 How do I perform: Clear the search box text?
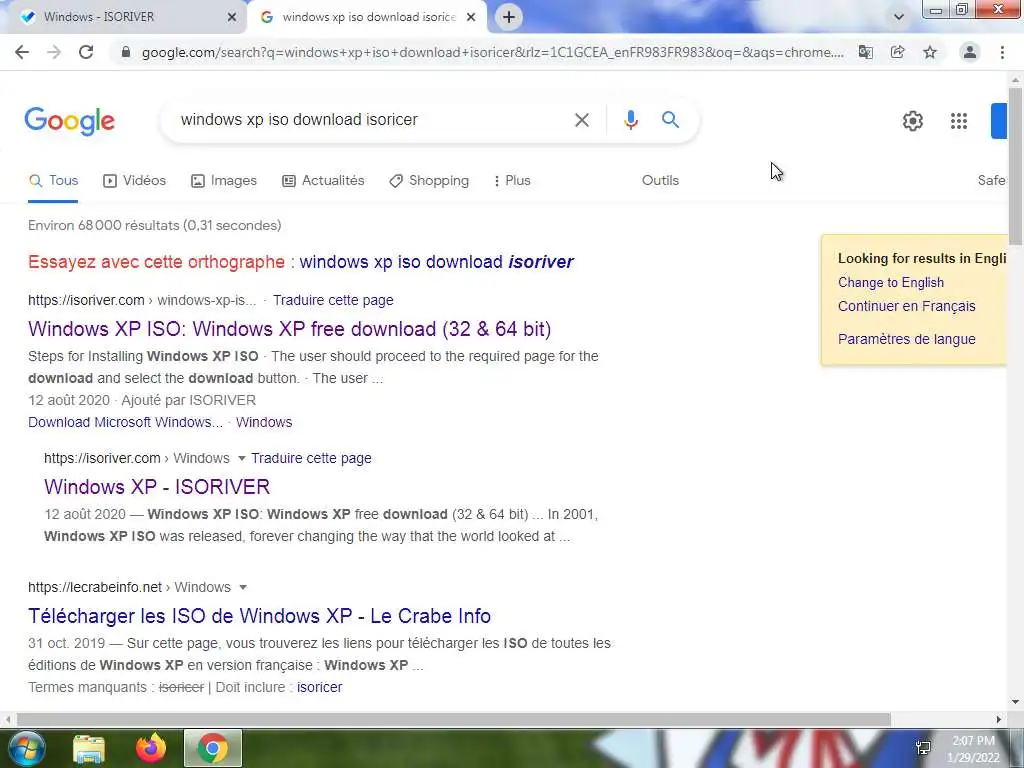pyautogui.click(x=581, y=120)
